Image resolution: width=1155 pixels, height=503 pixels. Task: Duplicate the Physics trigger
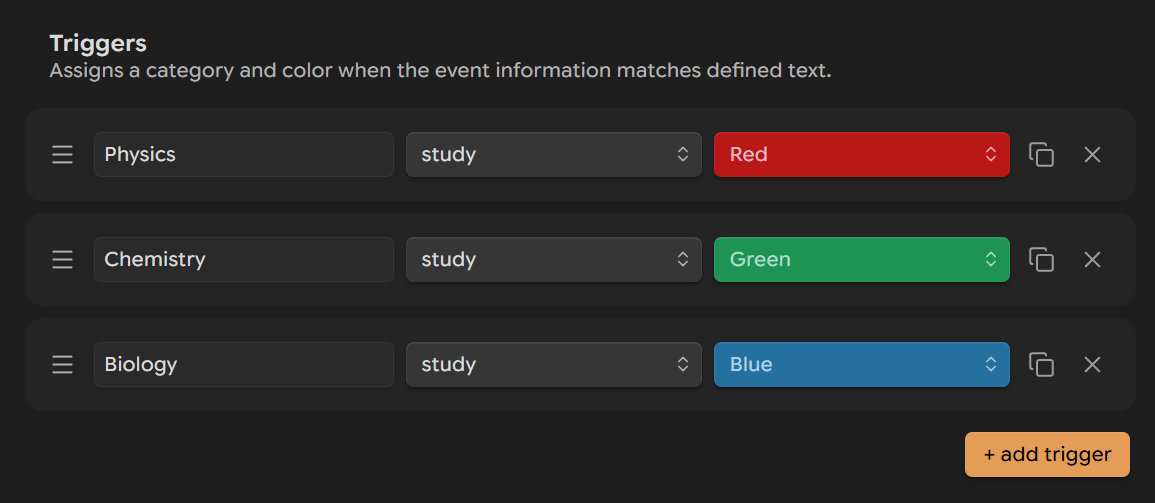[1041, 155]
